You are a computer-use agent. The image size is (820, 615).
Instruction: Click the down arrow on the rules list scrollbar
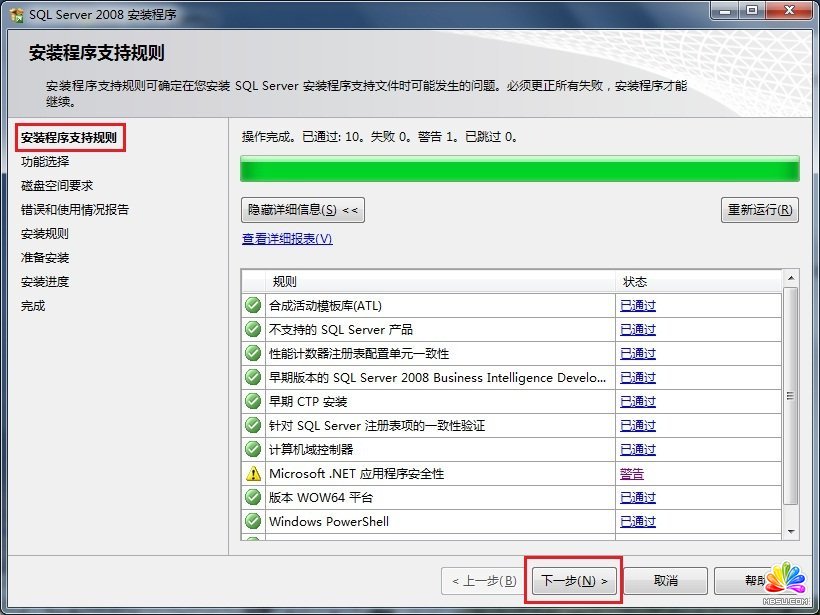[x=789, y=533]
